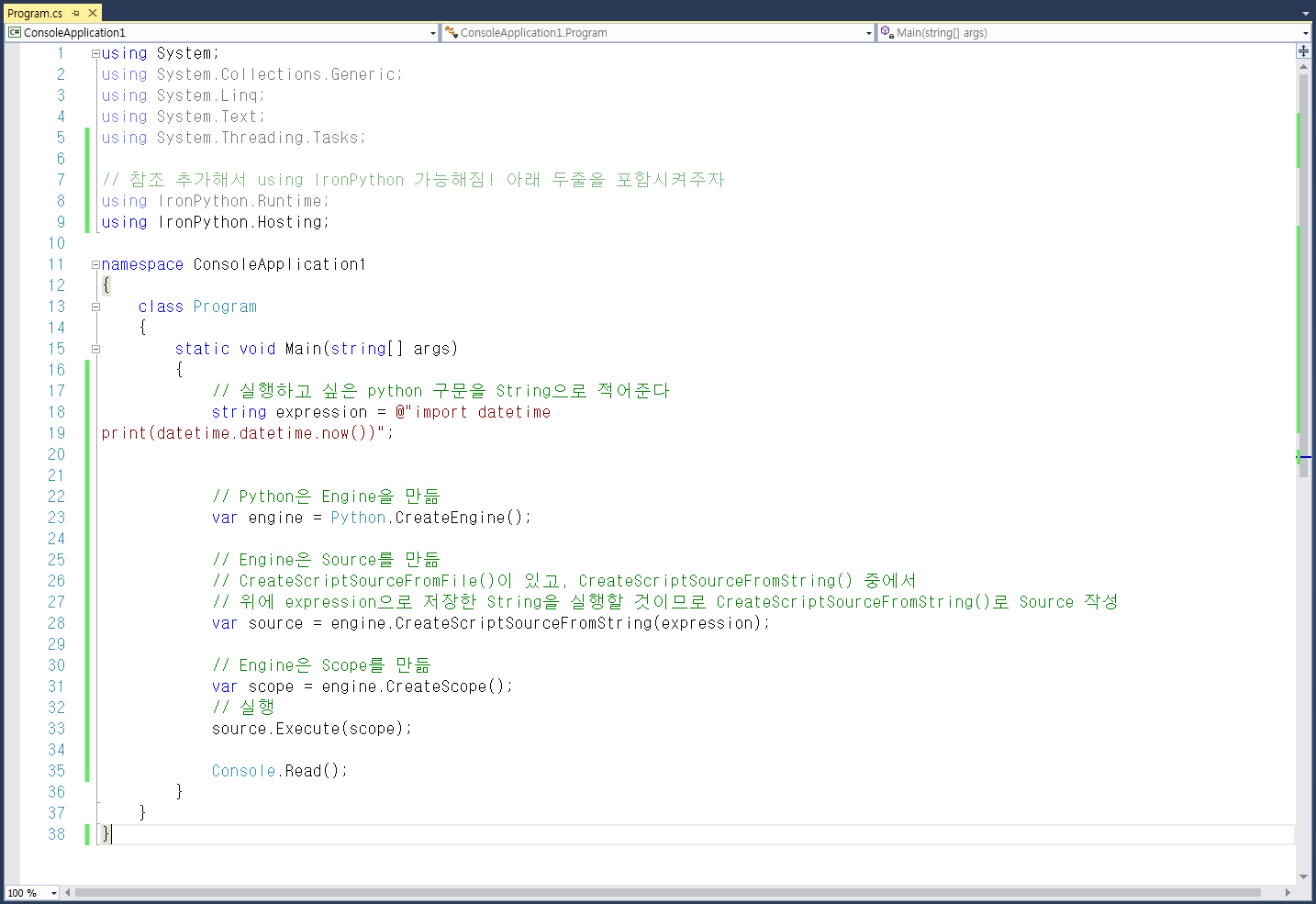Collapse the Main method block
Image resolution: width=1316 pixels, height=904 pixels.
95,349
